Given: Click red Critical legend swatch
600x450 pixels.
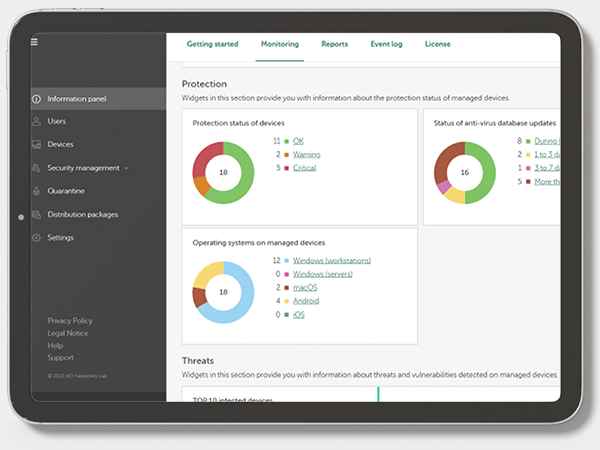Looking at the screenshot, I should pos(287,168).
